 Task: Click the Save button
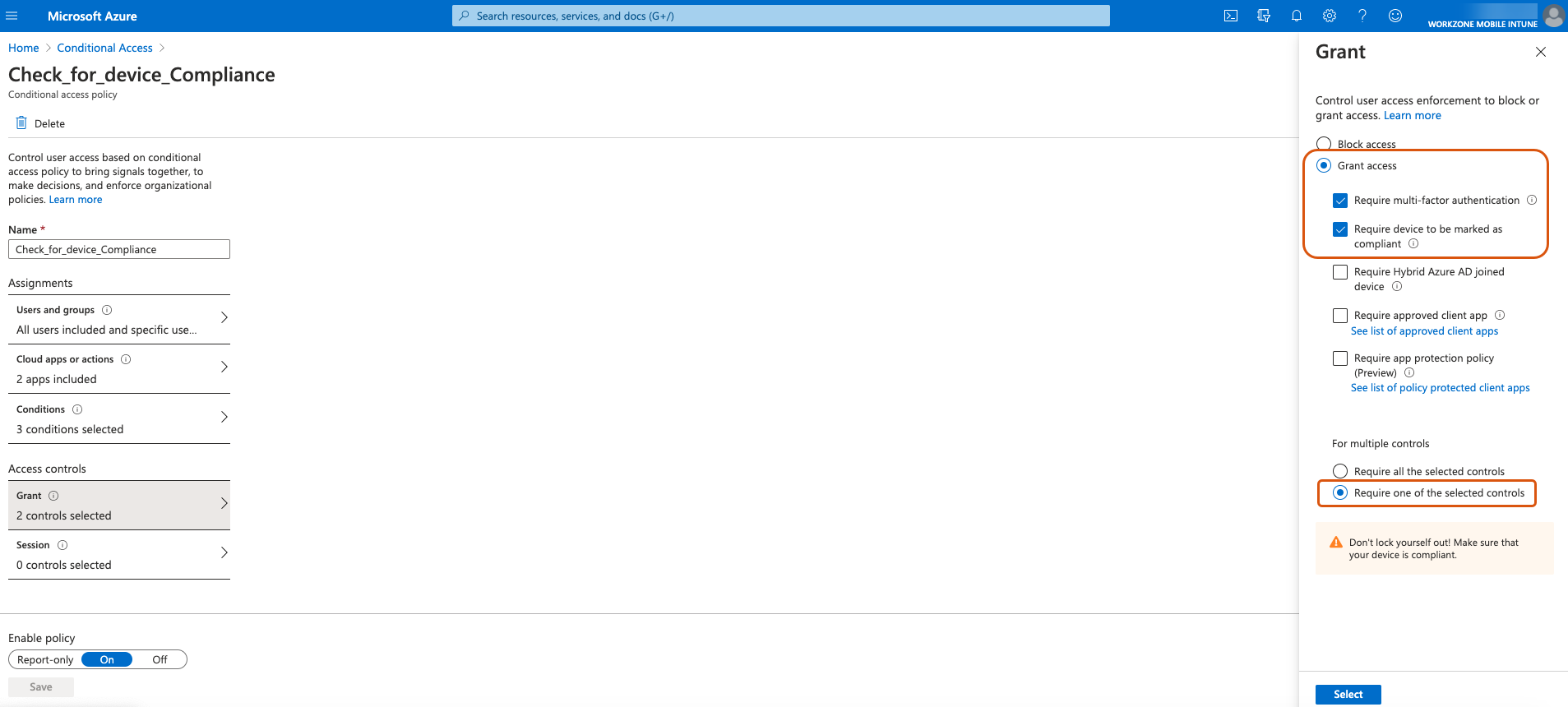click(41, 686)
